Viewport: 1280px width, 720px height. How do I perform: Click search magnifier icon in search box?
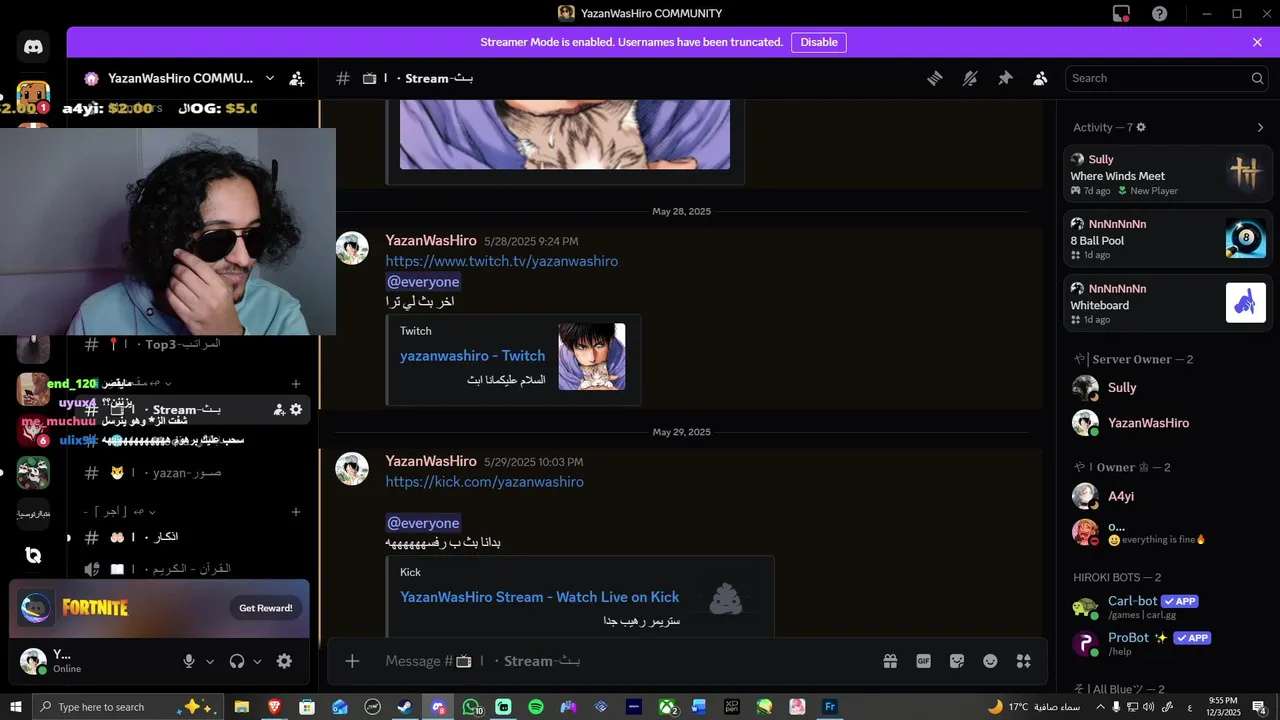pos(1257,78)
